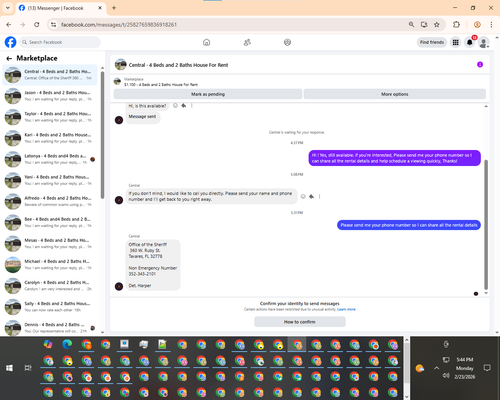Open Taylor's conversation in the list
Viewport: 500px width, 400px height.
(50, 117)
